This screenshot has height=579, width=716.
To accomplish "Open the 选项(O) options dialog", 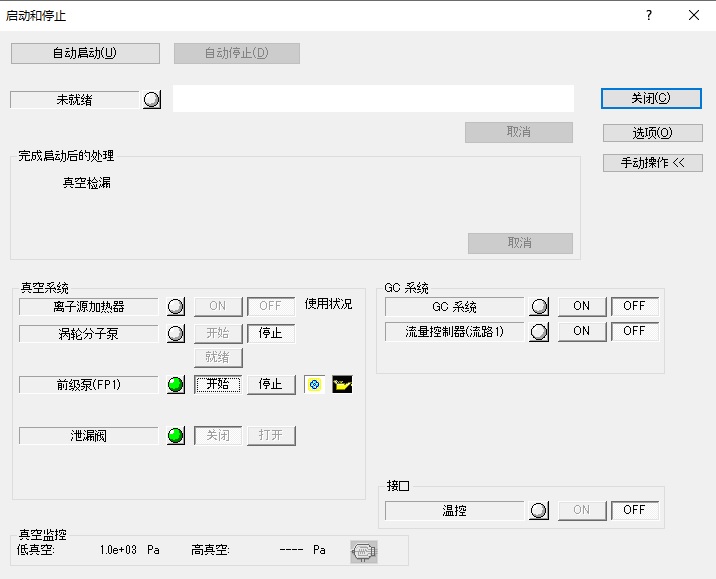I will tap(652, 133).
